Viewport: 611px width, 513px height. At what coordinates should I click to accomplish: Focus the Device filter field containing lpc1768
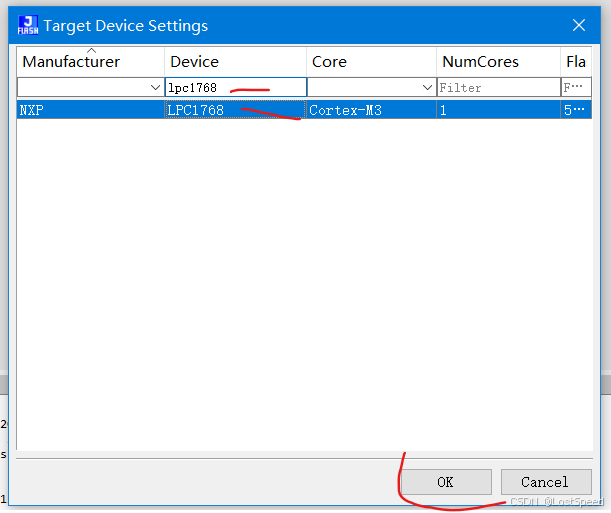tap(236, 87)
